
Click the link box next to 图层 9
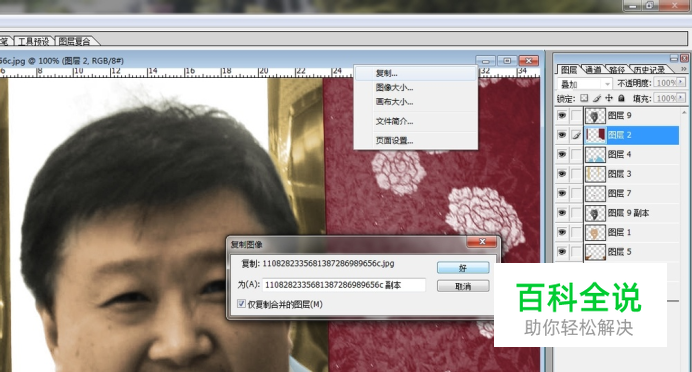coord(576,116)
